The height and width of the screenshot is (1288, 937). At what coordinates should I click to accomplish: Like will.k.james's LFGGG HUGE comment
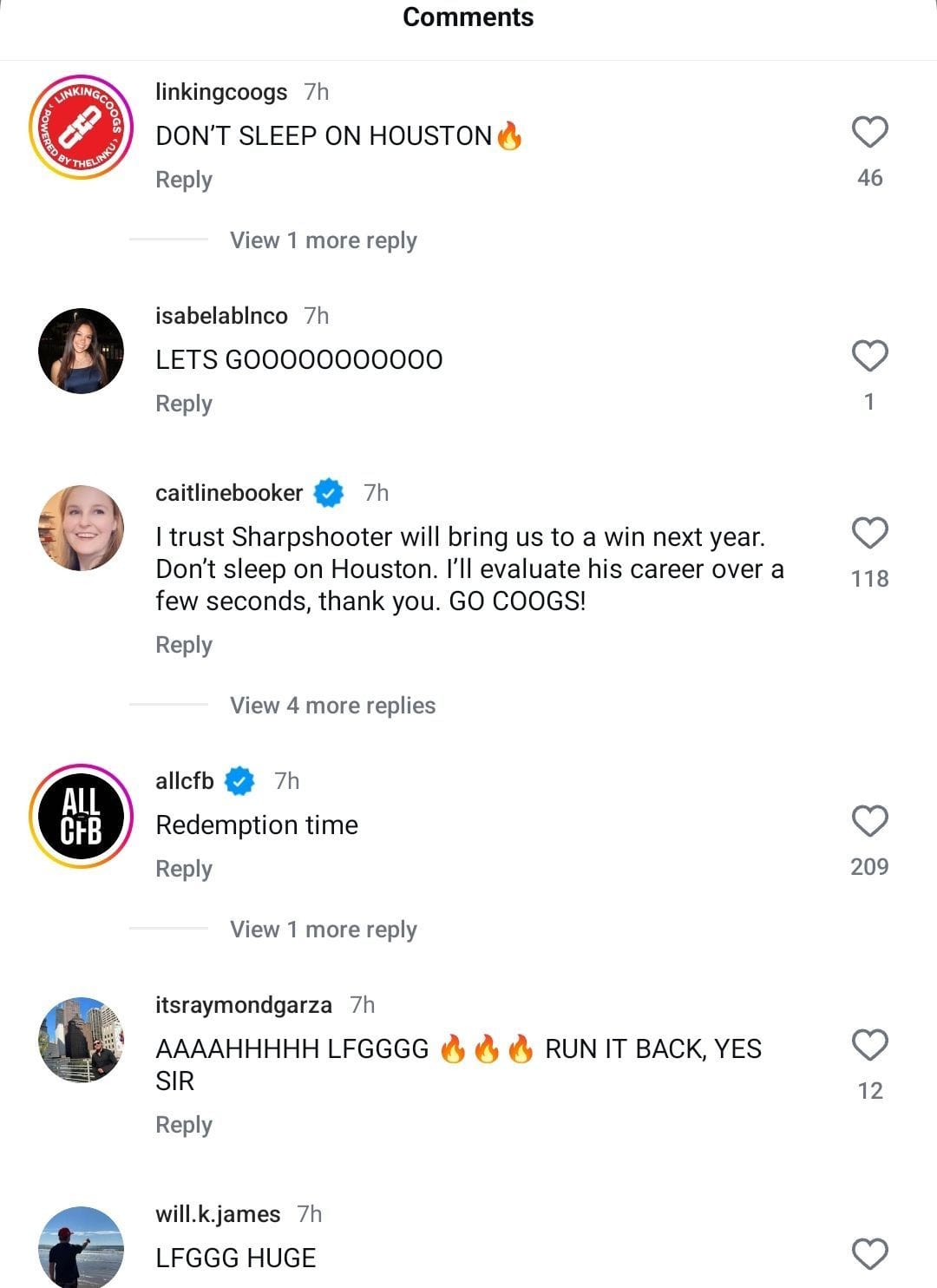869,1255
